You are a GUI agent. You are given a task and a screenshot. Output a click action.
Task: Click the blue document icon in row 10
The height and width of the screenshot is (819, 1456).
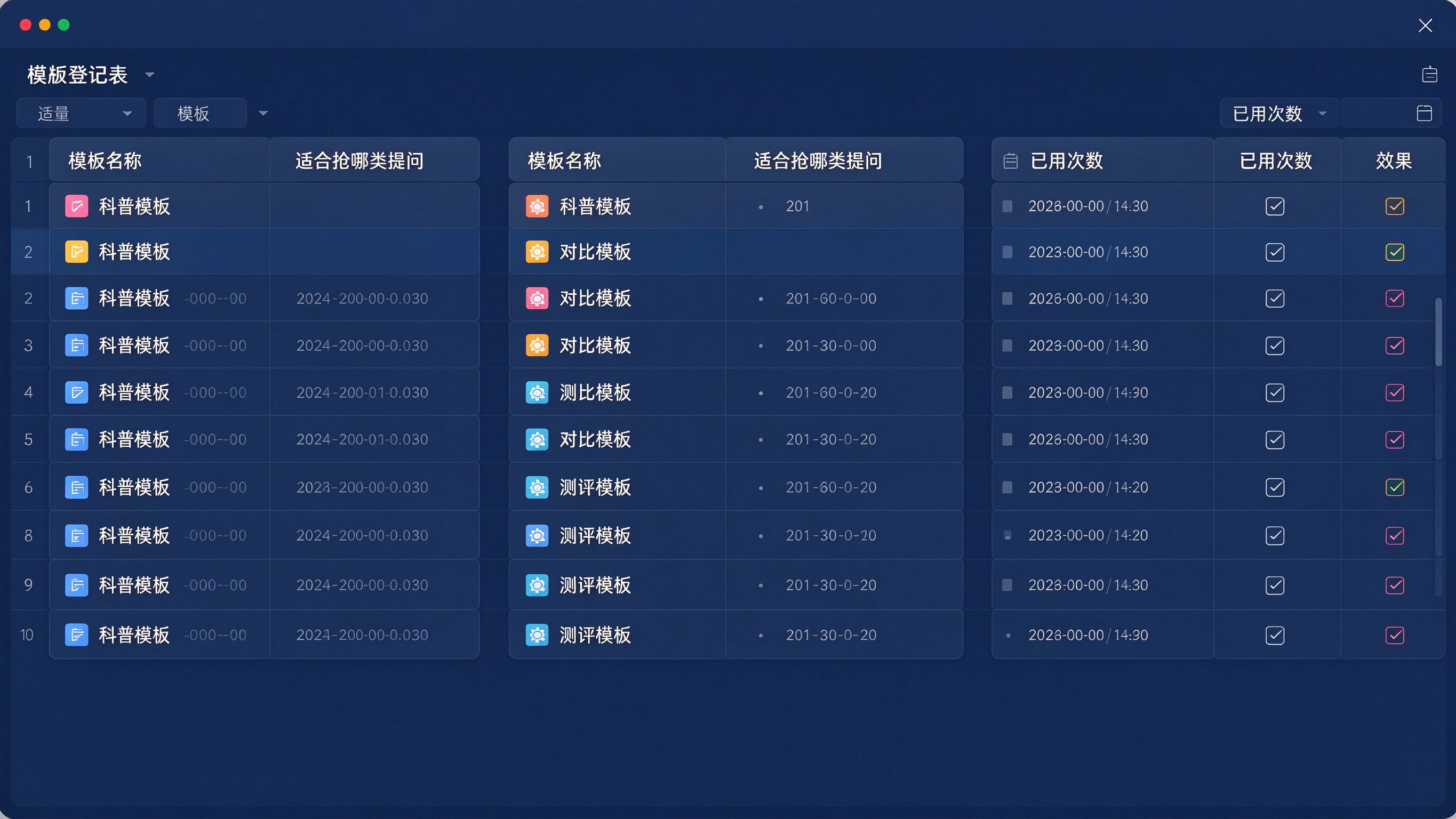coord(76,635)
